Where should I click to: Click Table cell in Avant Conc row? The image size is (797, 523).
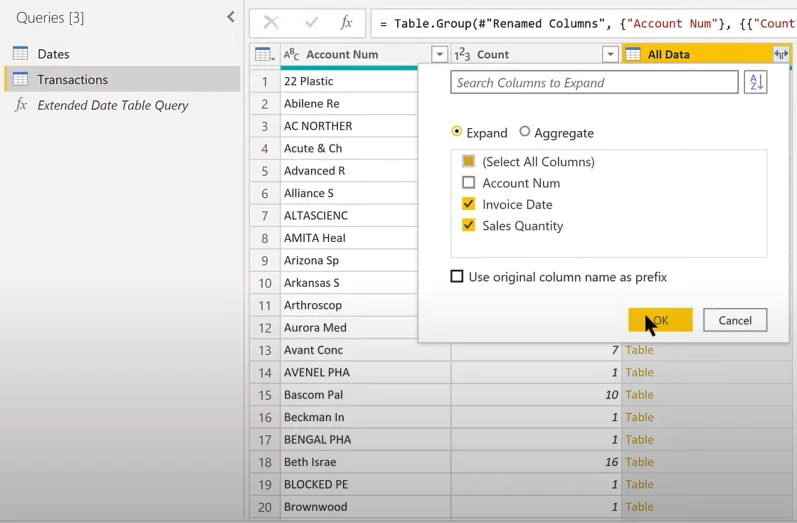tap(706, 350)
